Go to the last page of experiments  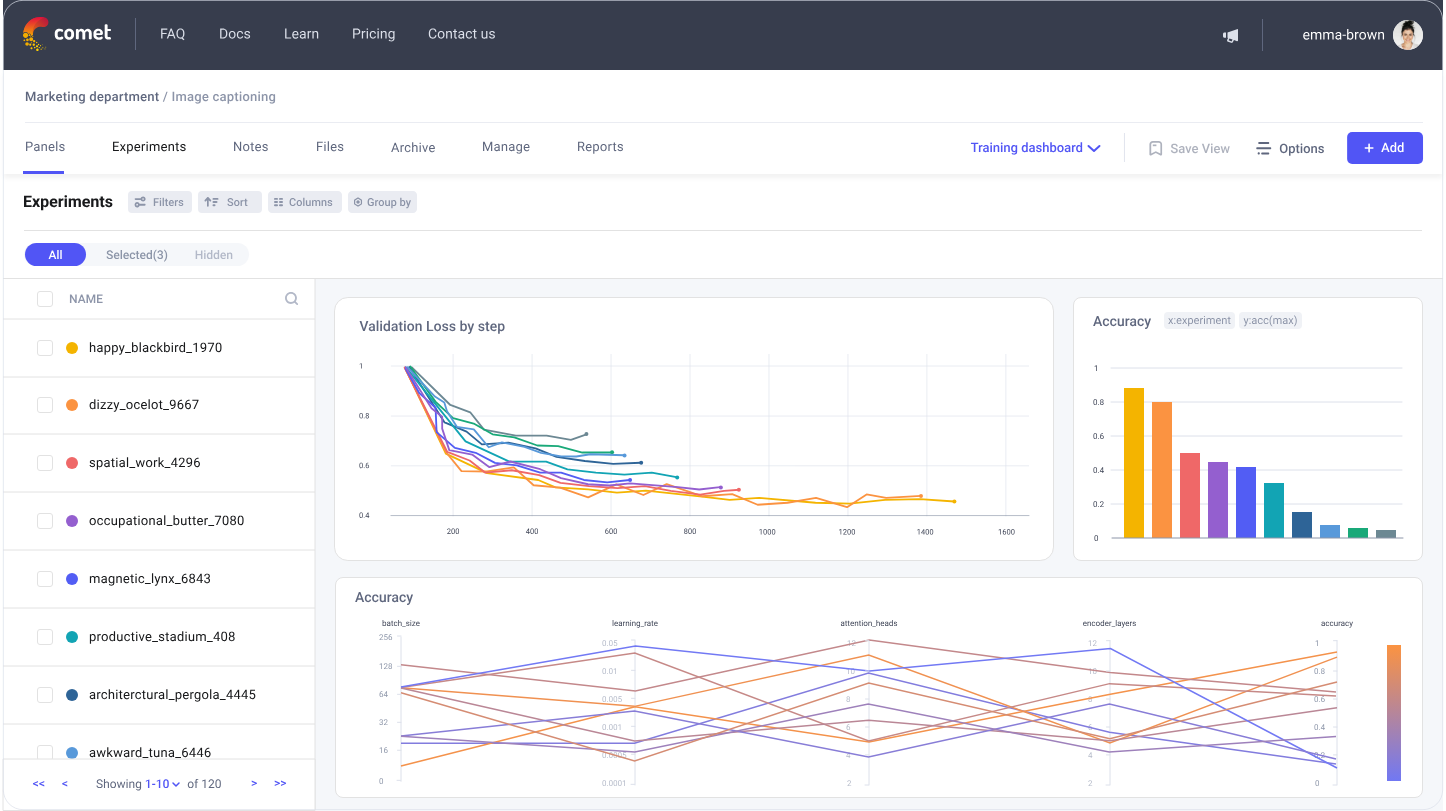click(280, 784)
